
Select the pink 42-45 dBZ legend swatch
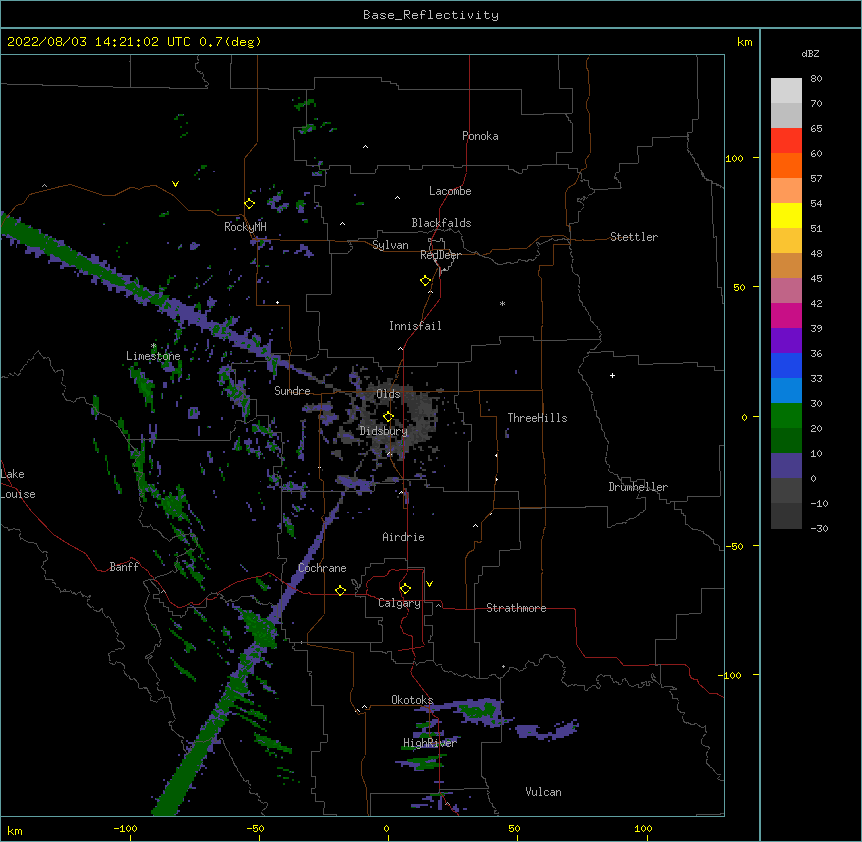tap(786, 290)
